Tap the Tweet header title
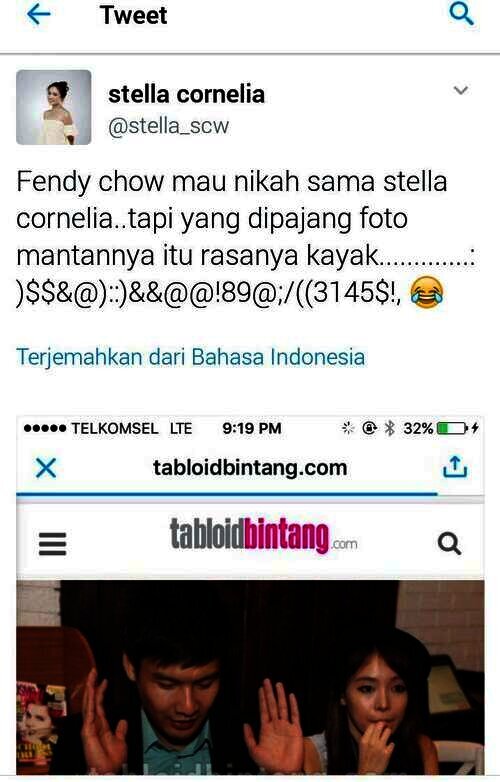The image size is (500, 782). tap(134, 15)
